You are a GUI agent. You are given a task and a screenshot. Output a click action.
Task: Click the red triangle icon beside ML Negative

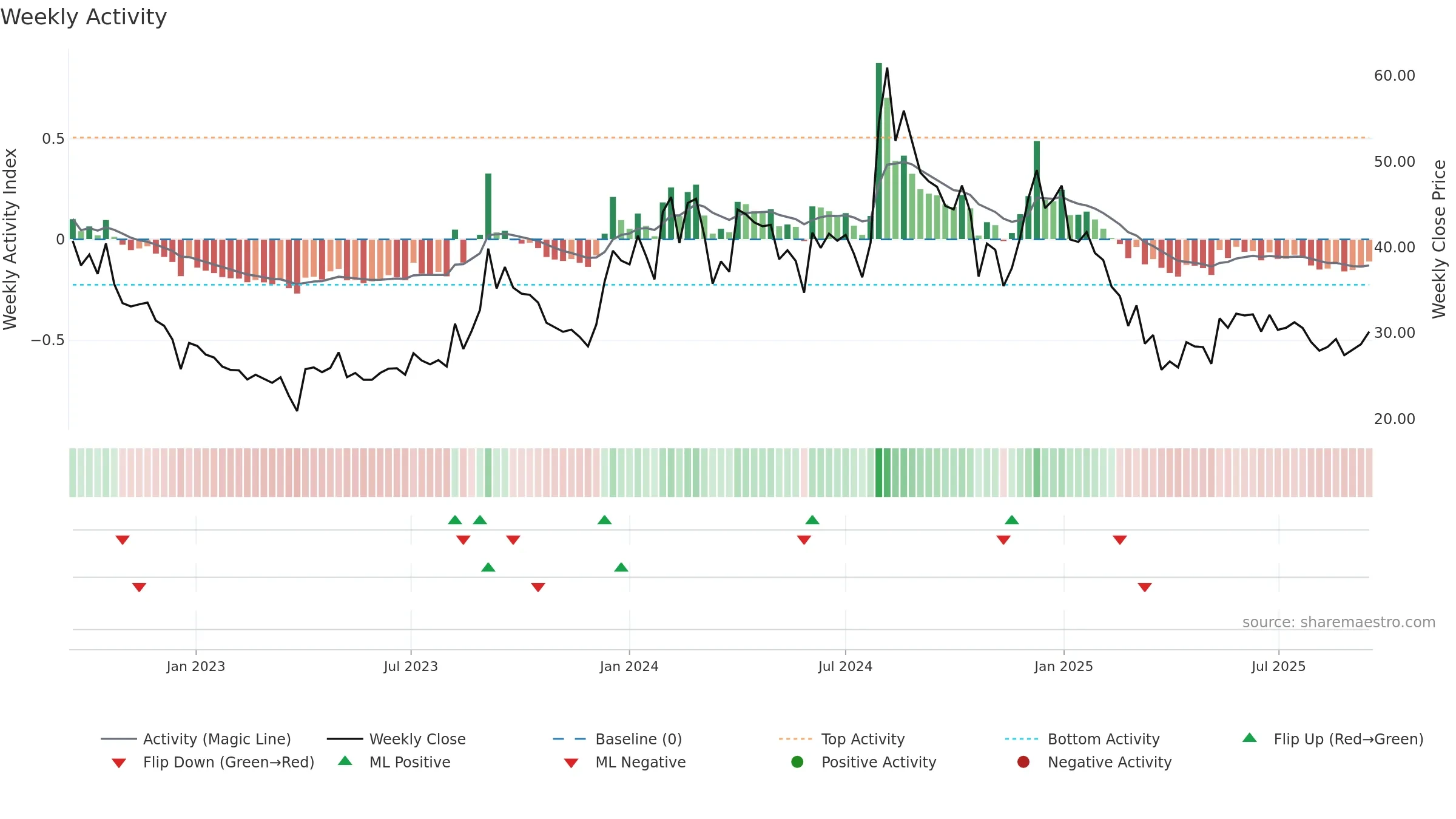[571, 763]
